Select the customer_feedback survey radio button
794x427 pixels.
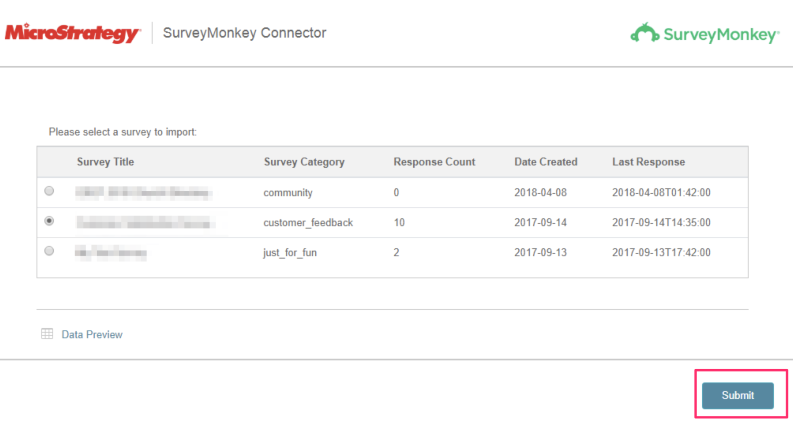[x=50, y=221]
